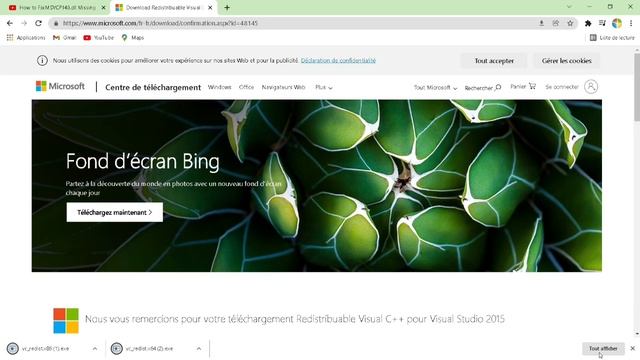Click Tout afficher to show all downloads
Screen dimensions: 640x360
603,349
